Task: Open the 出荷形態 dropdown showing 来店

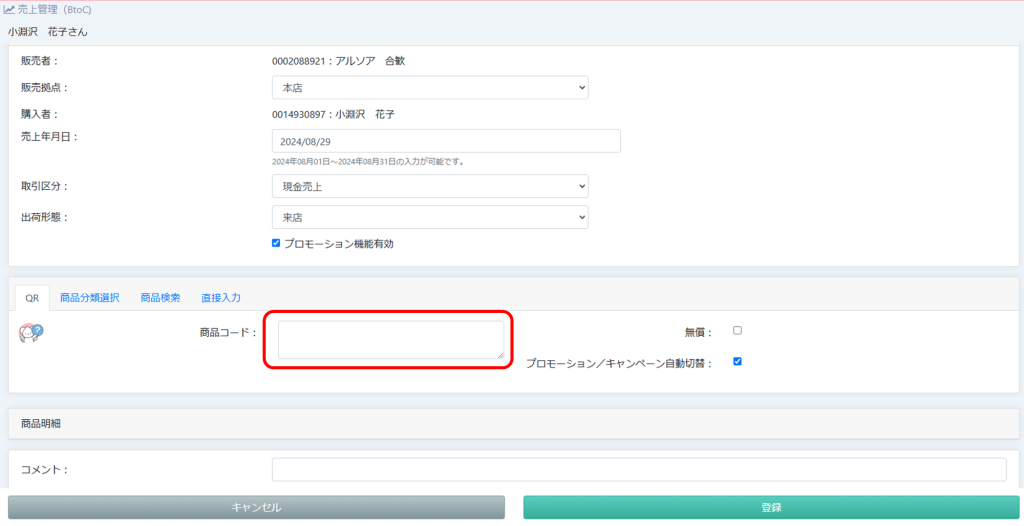Action: click(x=430, y=217)
